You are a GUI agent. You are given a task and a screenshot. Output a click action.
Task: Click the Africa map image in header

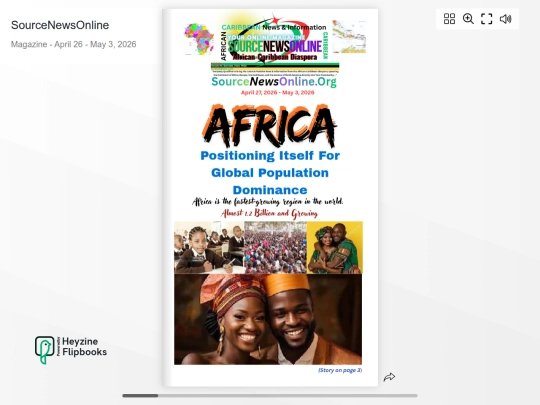coord(199,39)
